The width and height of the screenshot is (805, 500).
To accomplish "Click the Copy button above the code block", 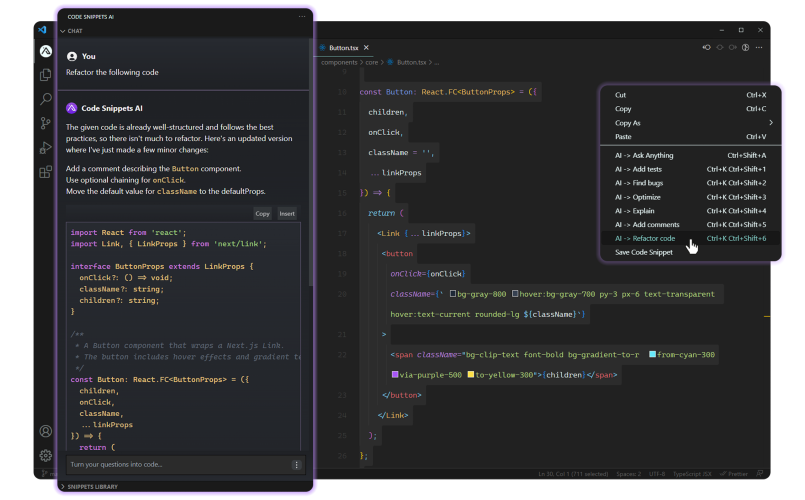I will [x=262, y=214].
